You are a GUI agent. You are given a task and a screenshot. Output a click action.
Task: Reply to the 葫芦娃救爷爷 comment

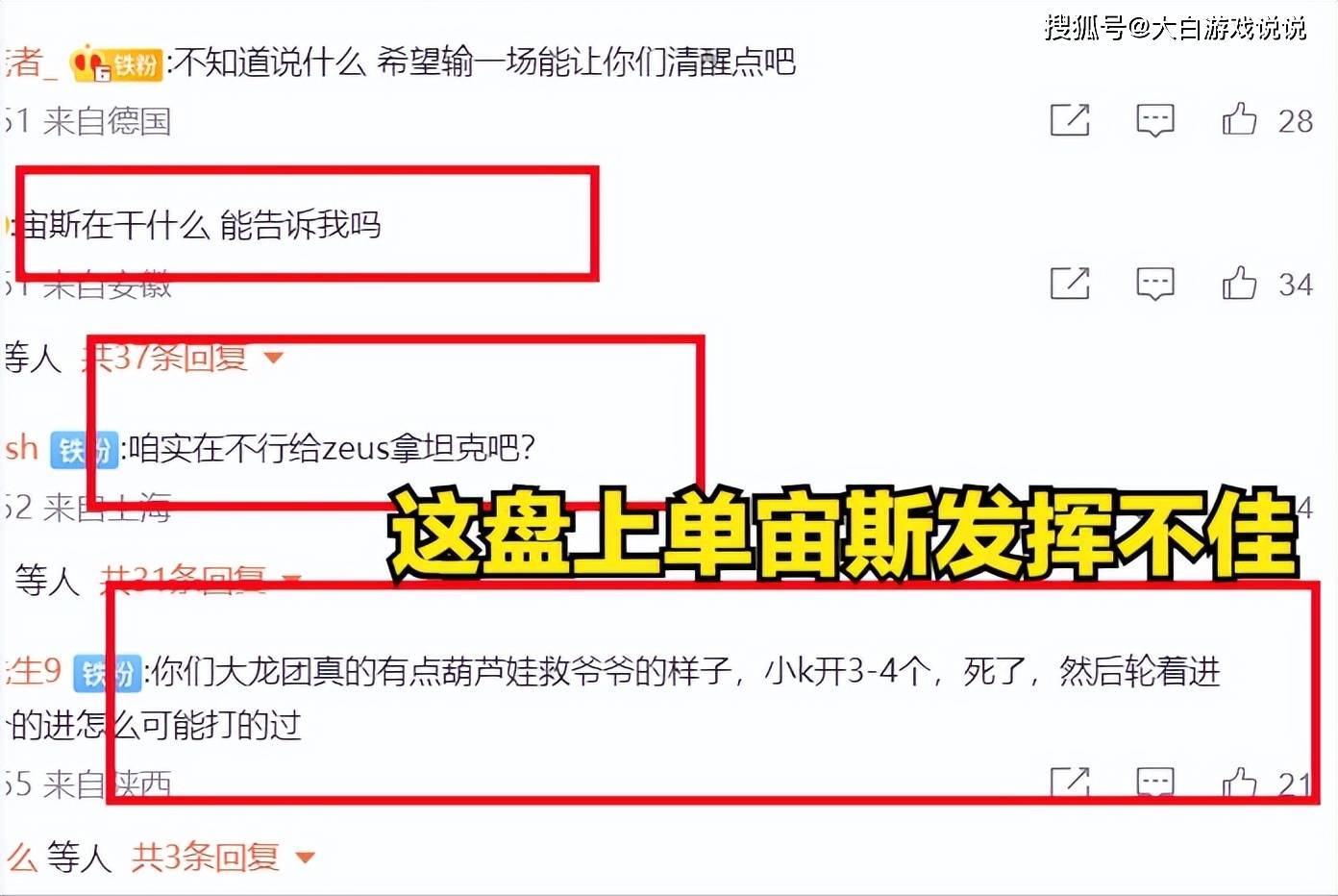click(1154, 784)
